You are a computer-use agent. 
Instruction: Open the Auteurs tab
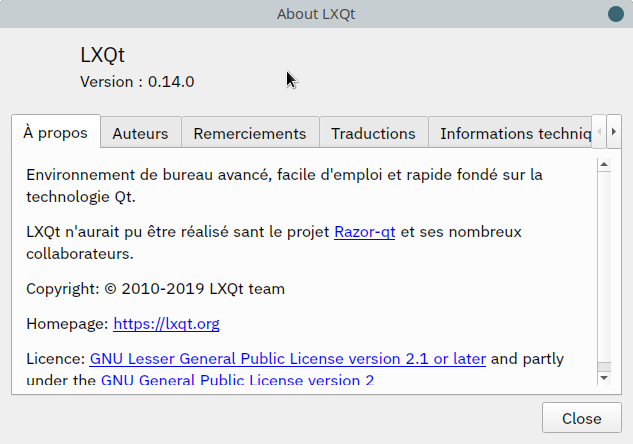pos(140,133)
